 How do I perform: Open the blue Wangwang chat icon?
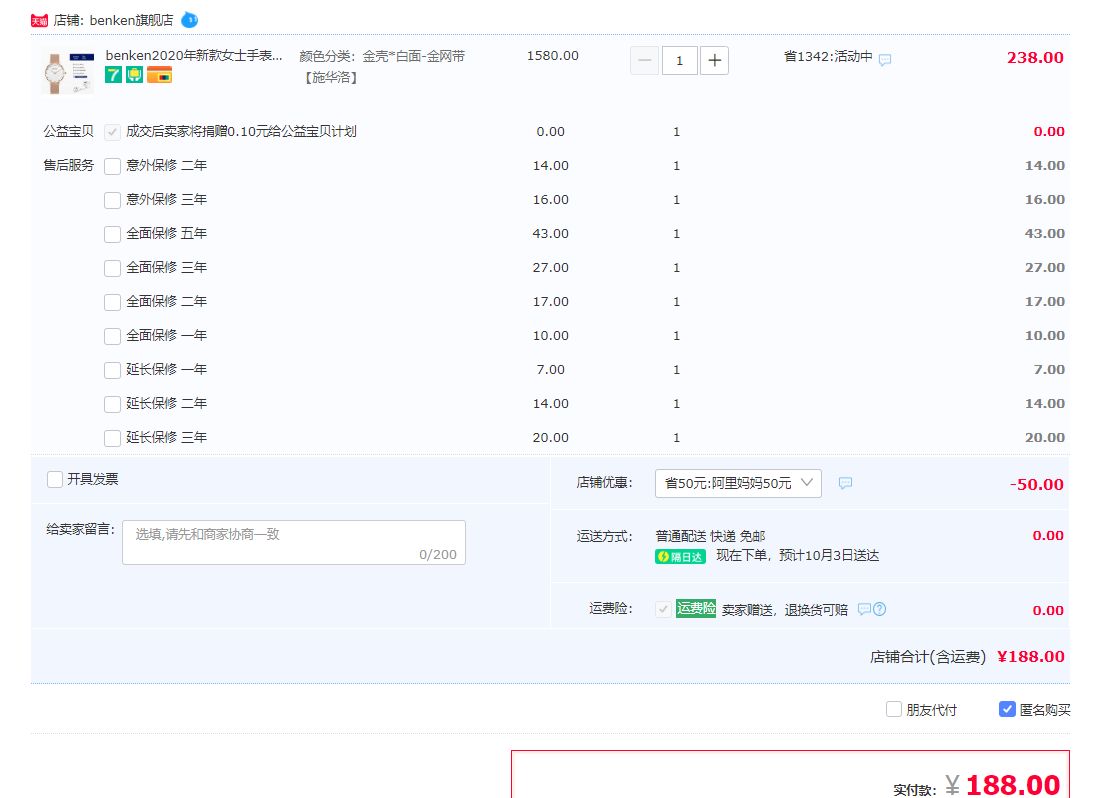[189, 20]
